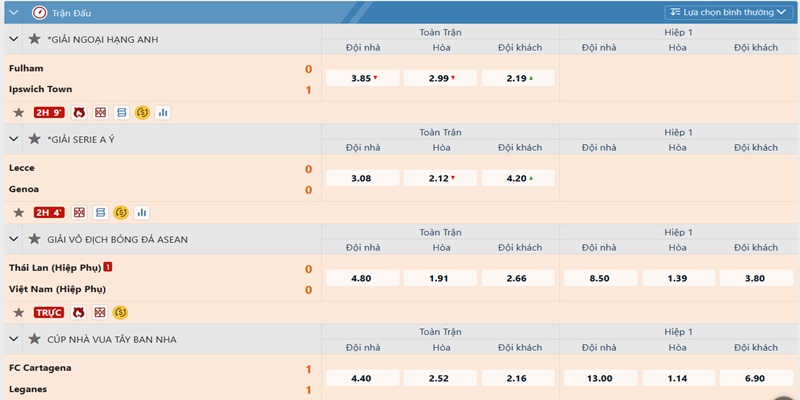The image size is (800, 400).
Task: Select first-half draw odds 1.39 for Thái Lan
Action: (677, 278)
